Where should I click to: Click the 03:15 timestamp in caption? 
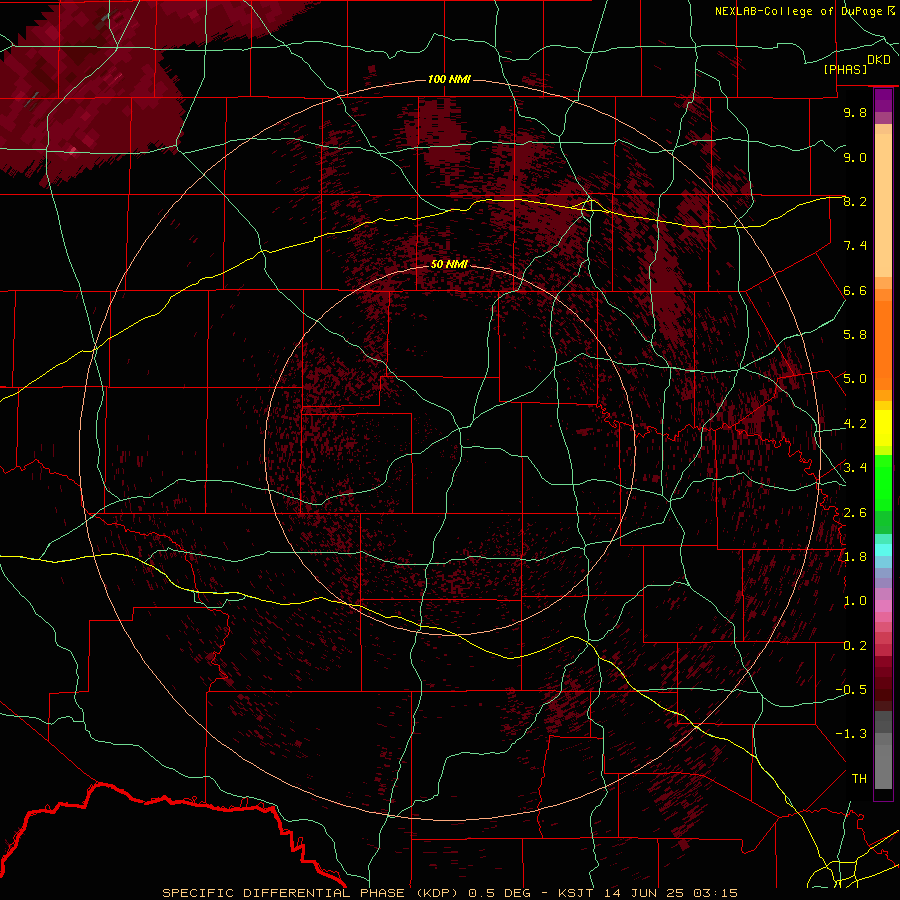click(x=715, y=893)
